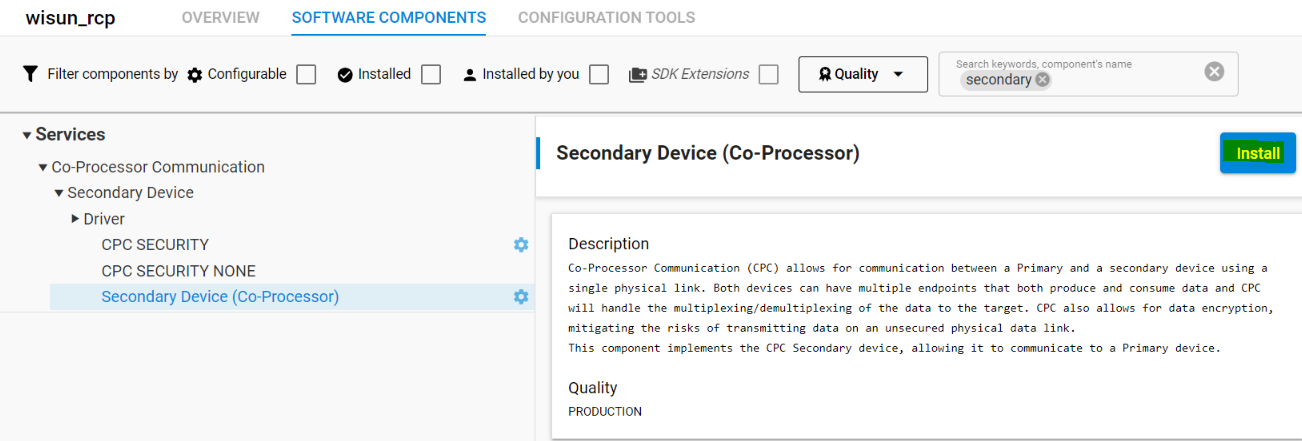1302x441 pixels.
Task: Click the filter funnel icon
Action: (x=30, y=74)
